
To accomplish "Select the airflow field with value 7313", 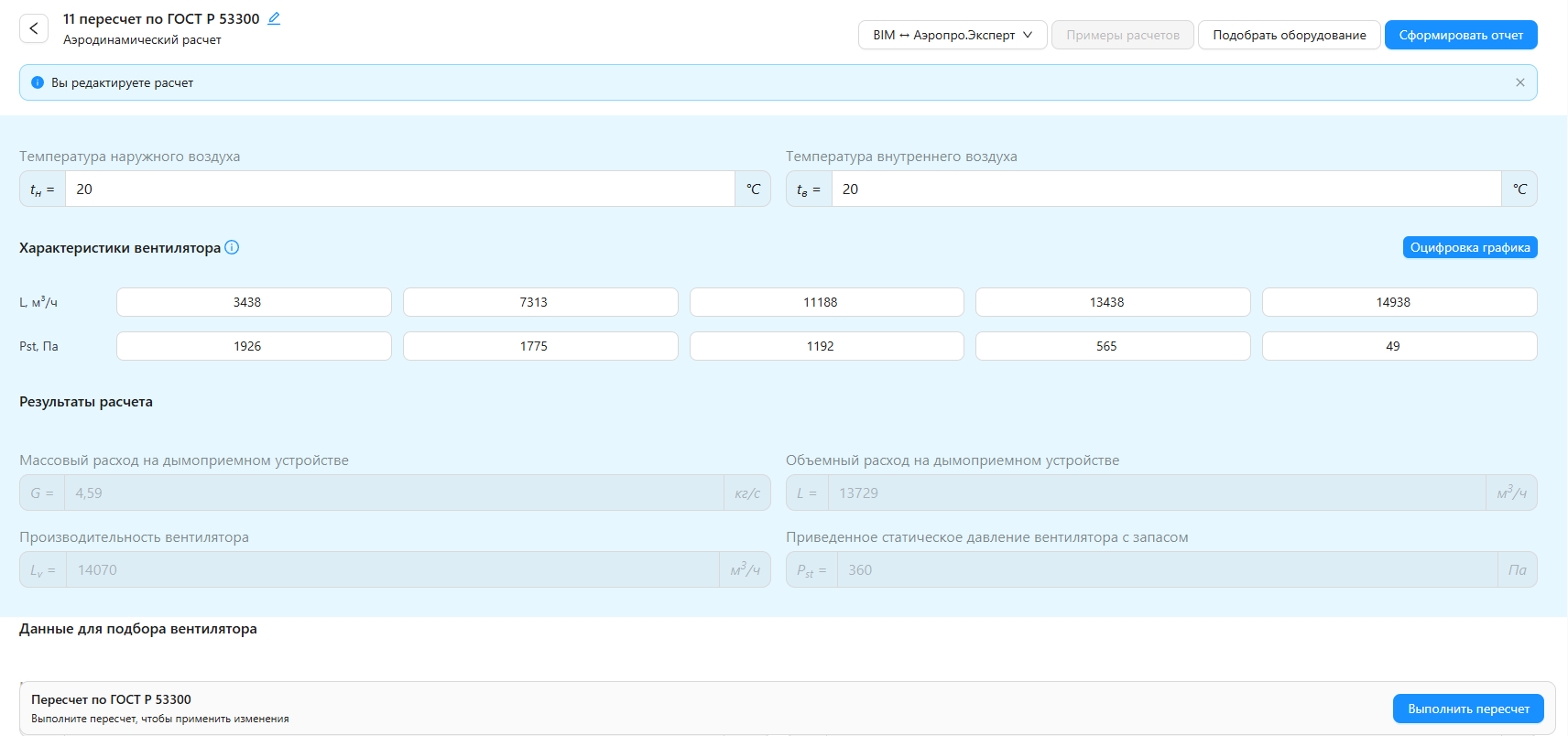I will [x=540, y=302].
